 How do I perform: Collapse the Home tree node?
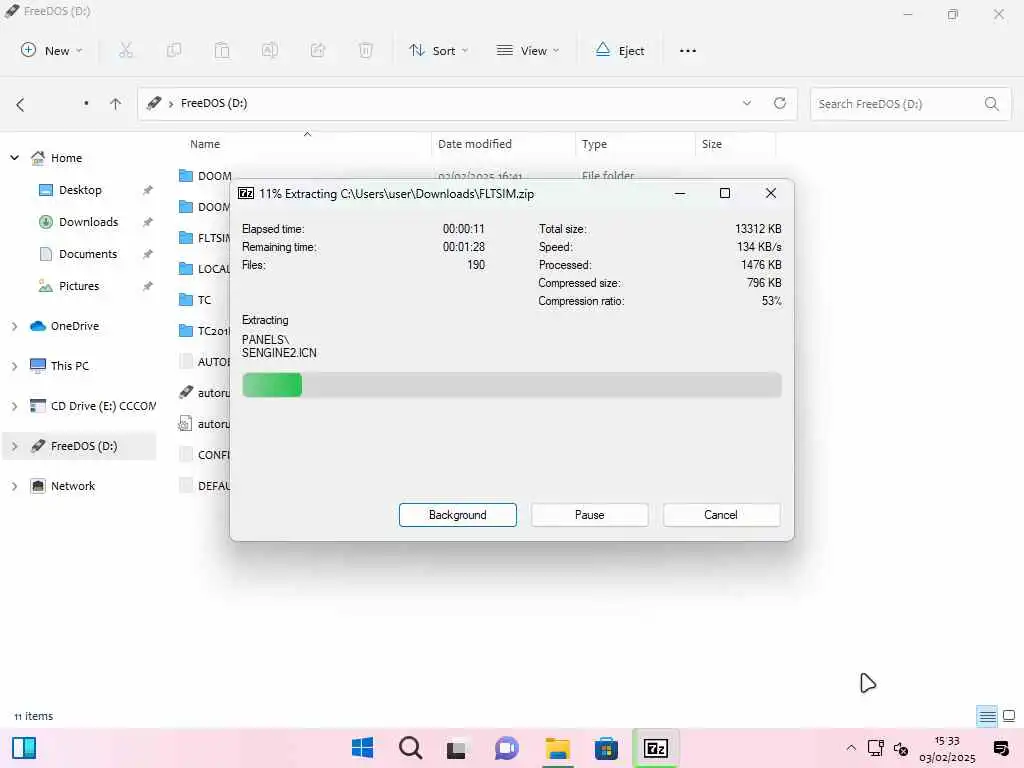click(x=14, y=158)
